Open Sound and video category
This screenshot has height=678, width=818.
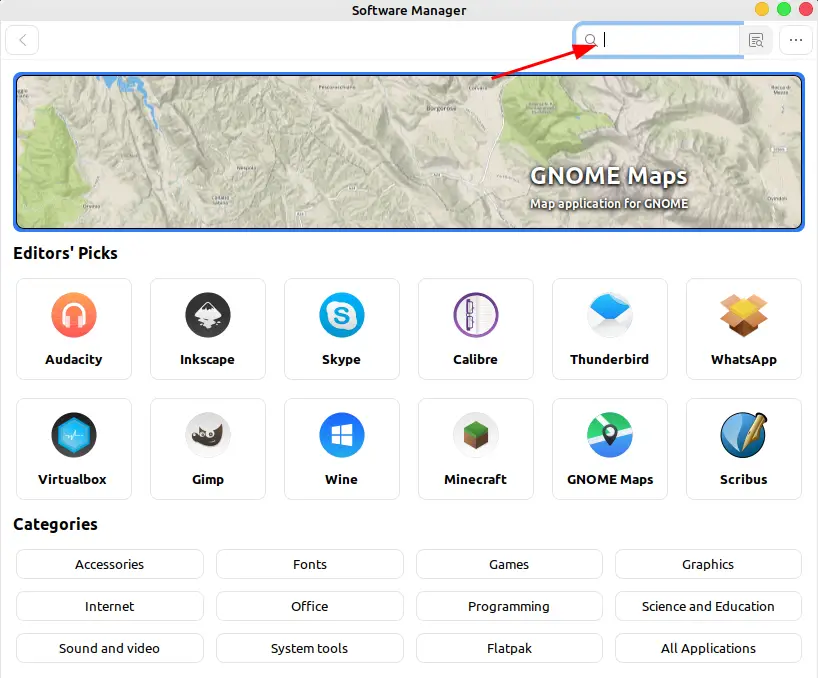coord(110,648)
